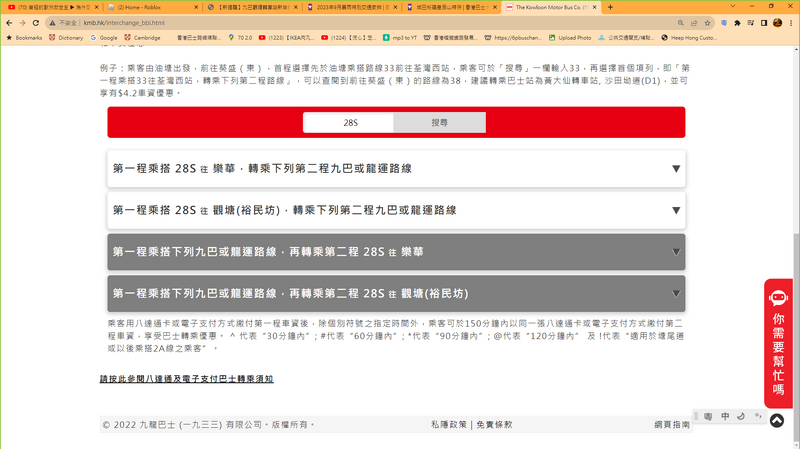Viewport: 800px width, 449px height.
Task: Click the not-secure warning icon in address bar
Action: 52,23
